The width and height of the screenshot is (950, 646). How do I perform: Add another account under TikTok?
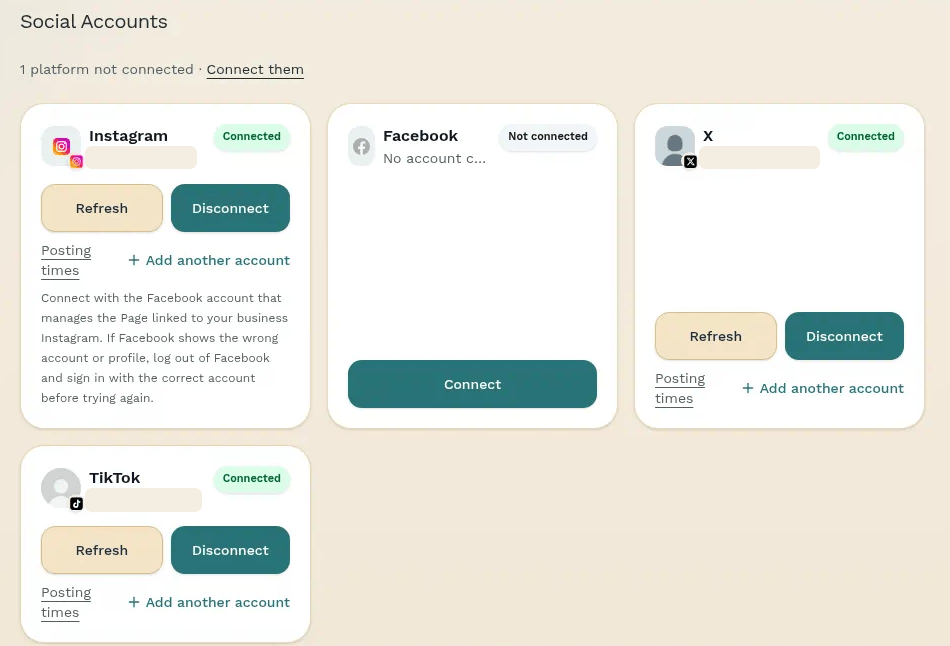[209, 602]
